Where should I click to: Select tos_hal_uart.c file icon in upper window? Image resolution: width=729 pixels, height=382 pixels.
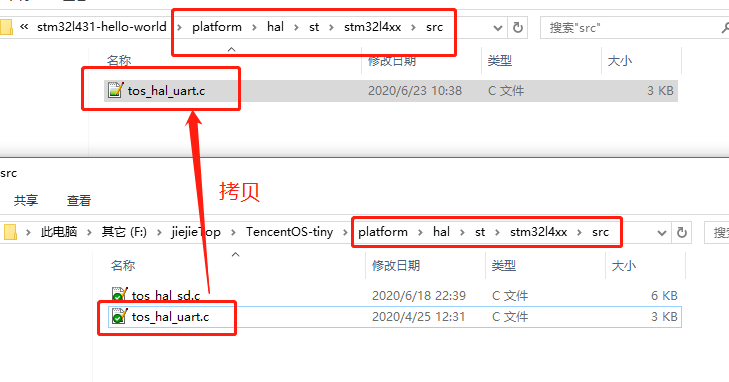coord(115,90)
